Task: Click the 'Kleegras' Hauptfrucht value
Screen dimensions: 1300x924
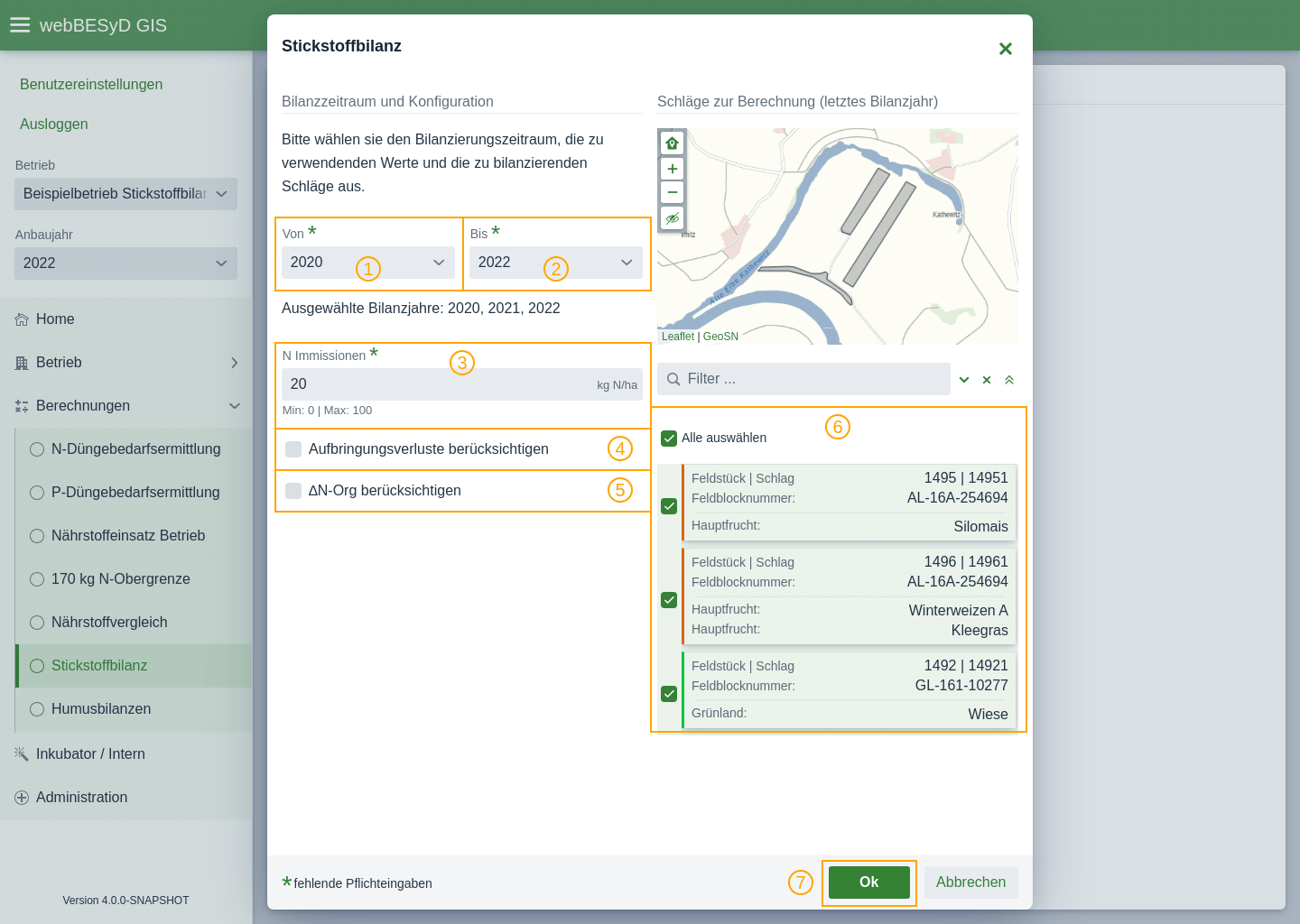Action: [x=980, y=631]
